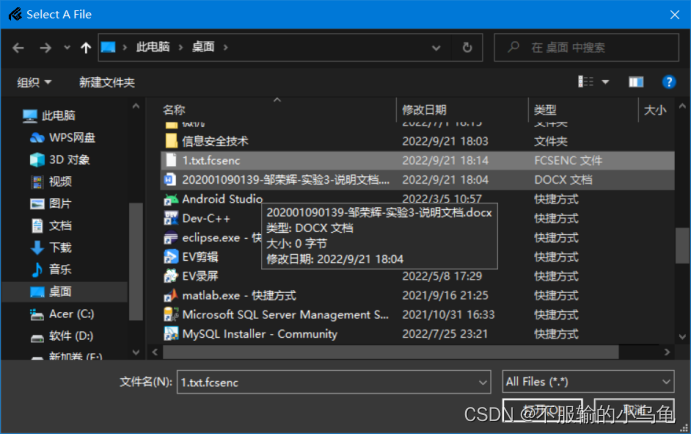Click the 文件名 input field
Screen dimensions: 692x434
coord(327,382)
